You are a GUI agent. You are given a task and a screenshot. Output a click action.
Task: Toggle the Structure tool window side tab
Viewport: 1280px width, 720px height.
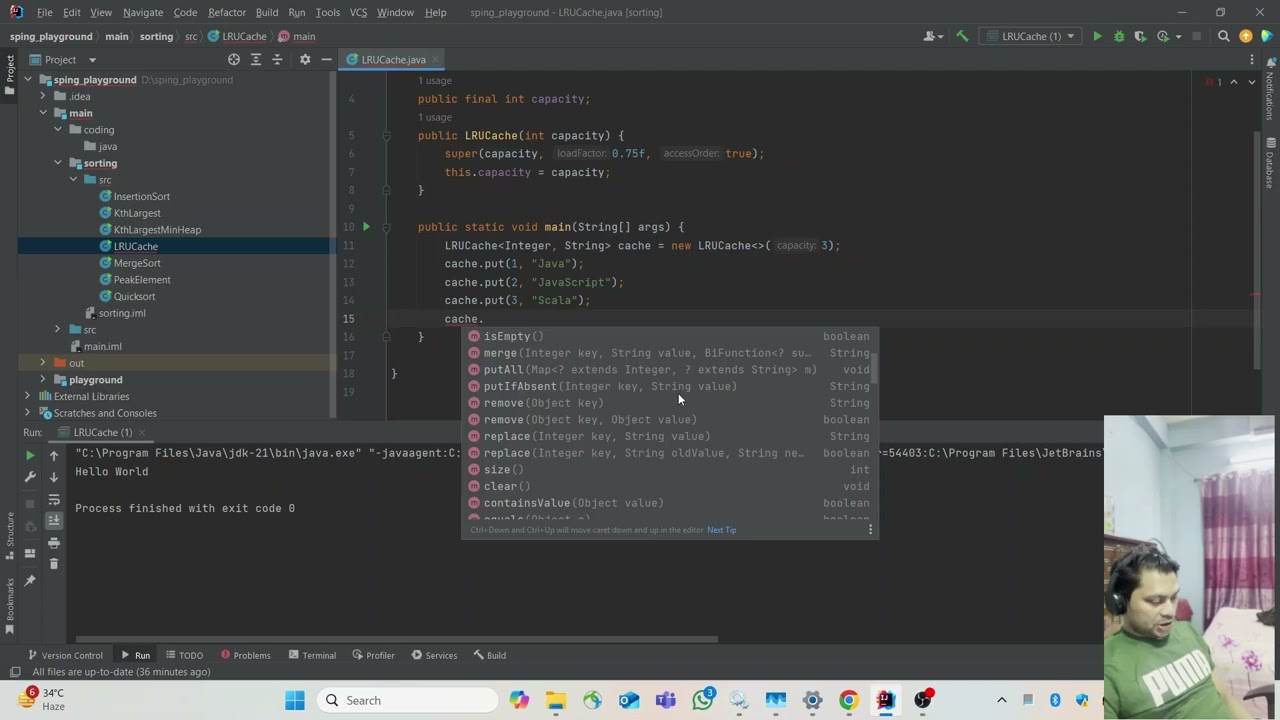[10, 538]
